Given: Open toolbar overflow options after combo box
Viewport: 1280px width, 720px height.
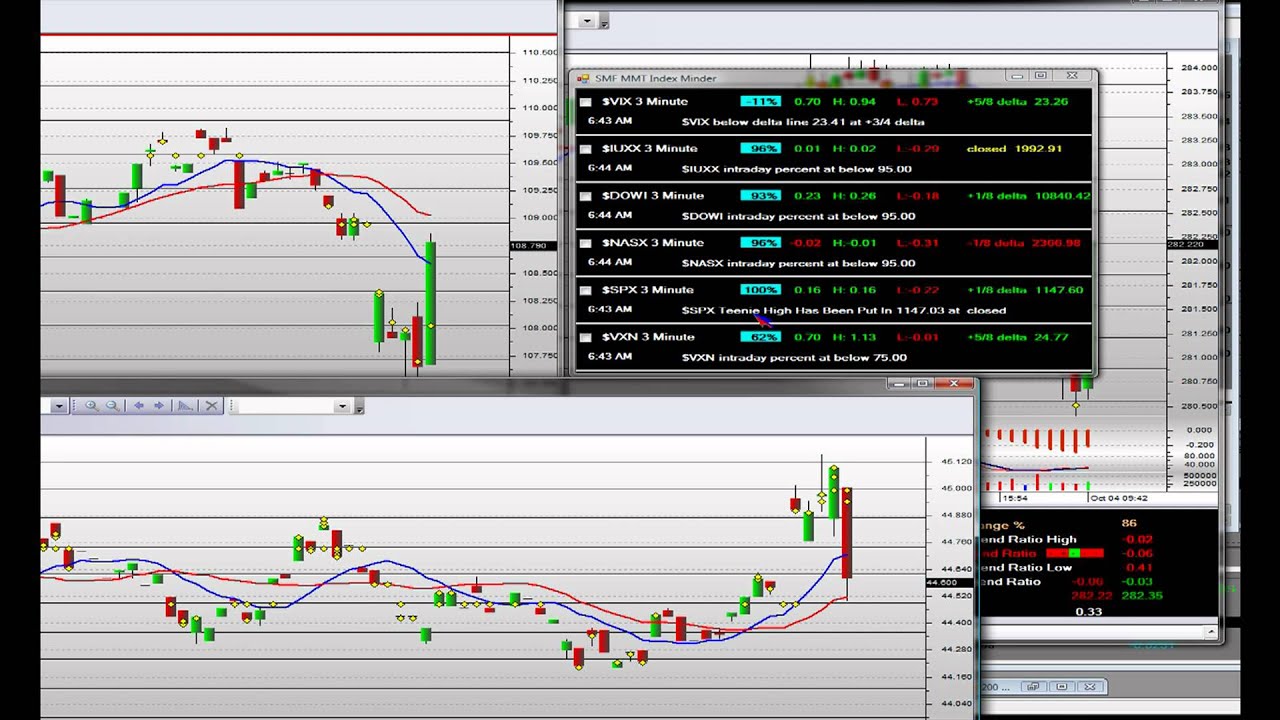Looking at the screenshot, I should (x=359, y=407).
